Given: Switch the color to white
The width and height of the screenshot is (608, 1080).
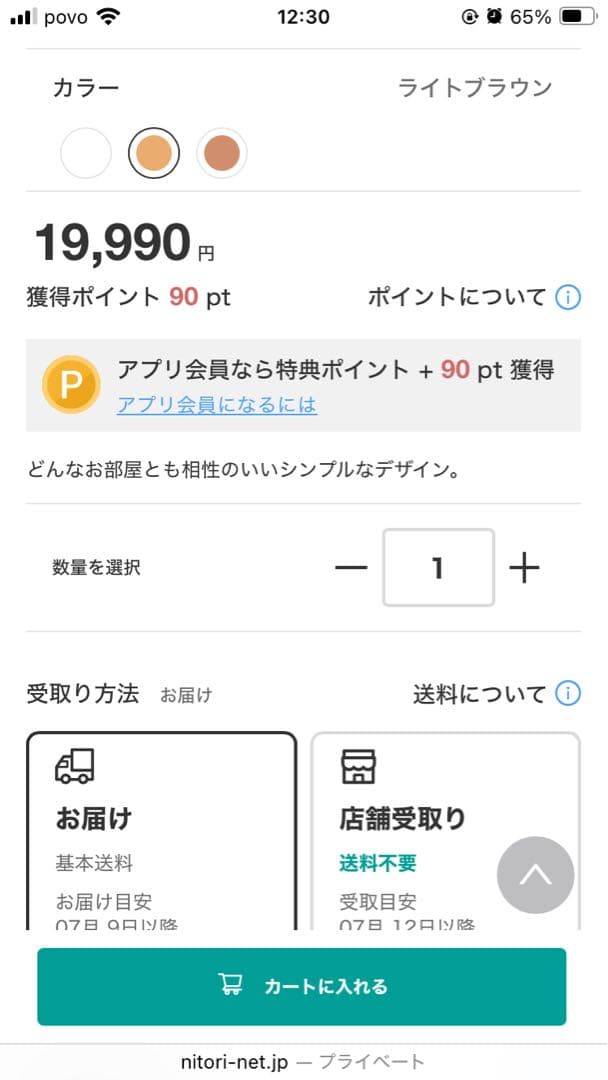Looking at the screenshot, I should [86, 153].
